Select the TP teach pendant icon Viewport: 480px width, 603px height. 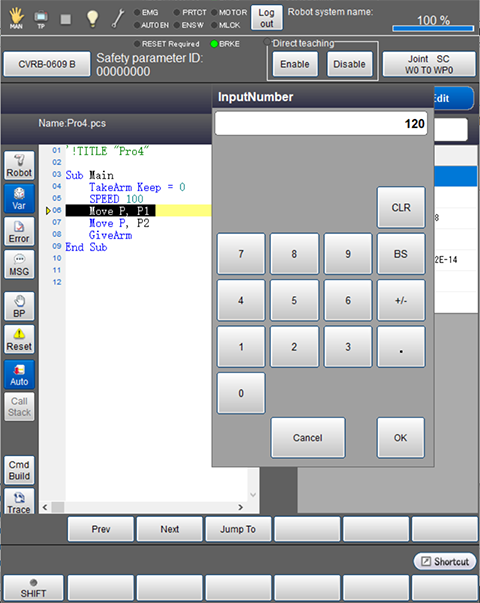click(41, 19)
